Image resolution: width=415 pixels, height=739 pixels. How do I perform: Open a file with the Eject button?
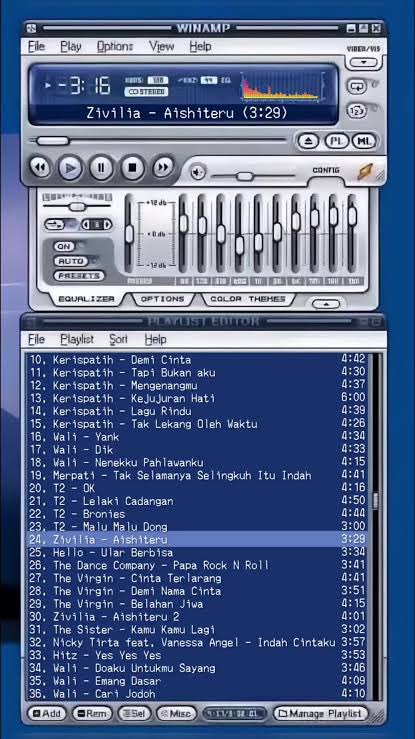point(308,141)
